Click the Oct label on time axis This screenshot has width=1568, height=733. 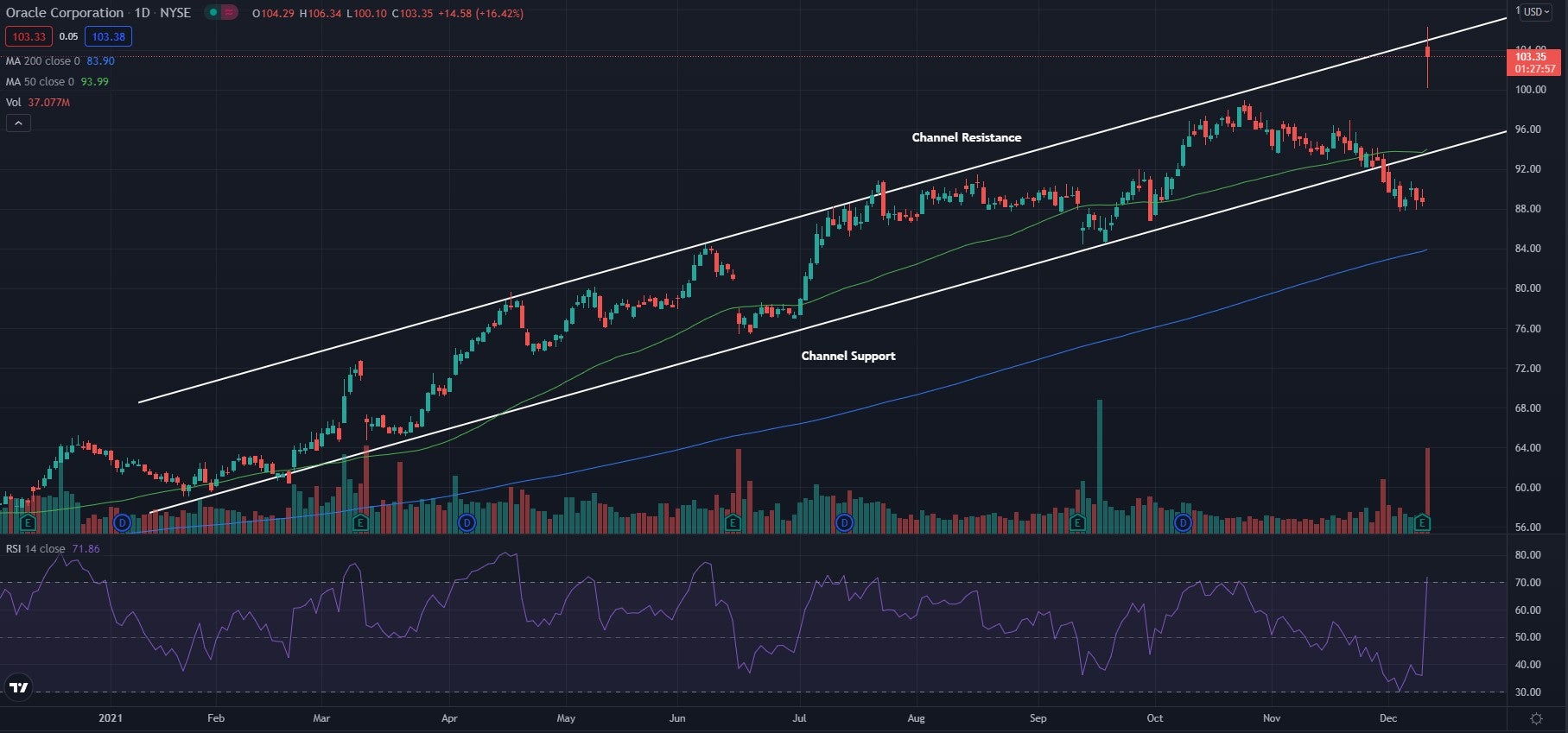click(x=1154, y=718)
